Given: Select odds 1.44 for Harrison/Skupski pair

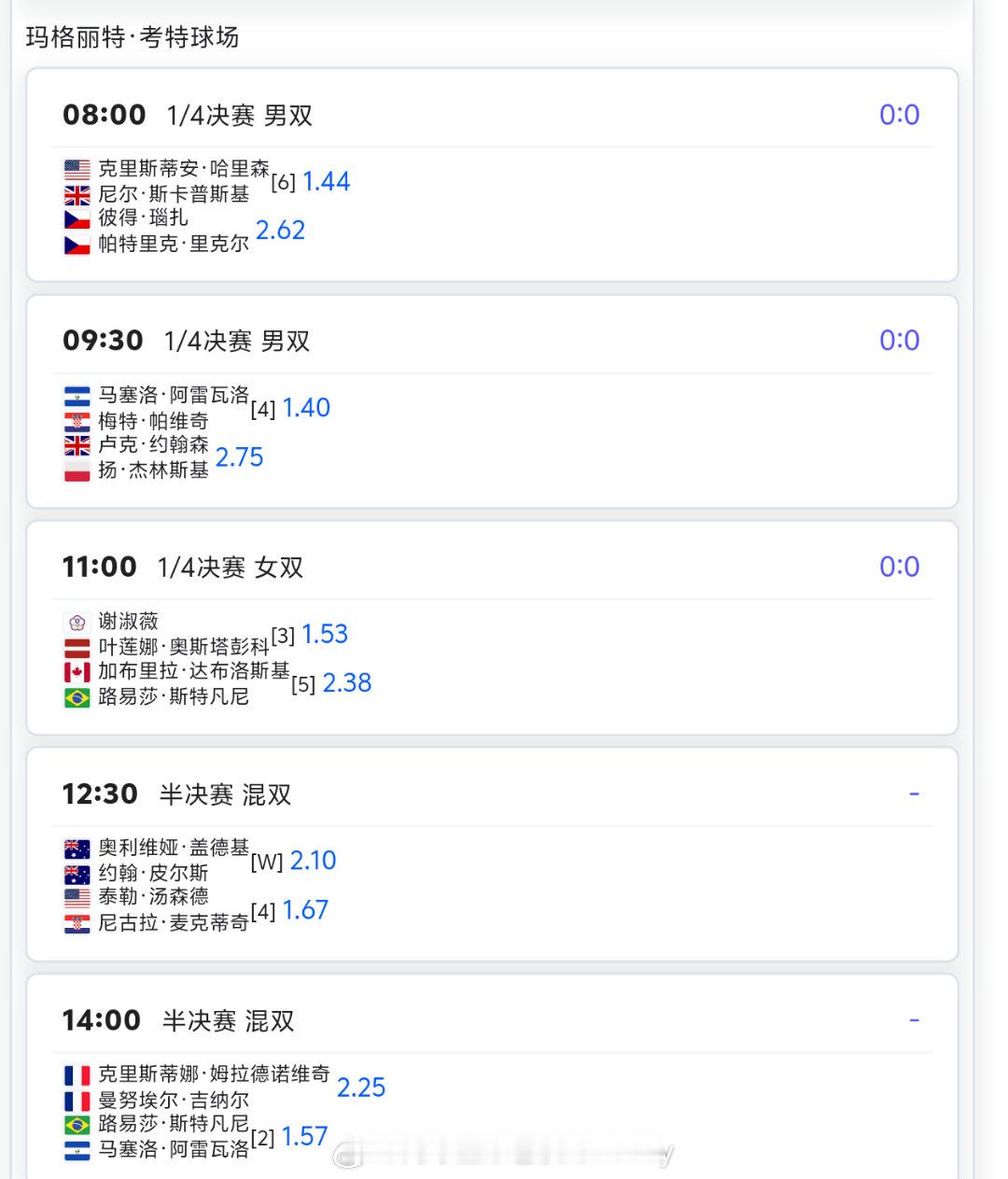Looking at the screenshot, I should [326, 181].
